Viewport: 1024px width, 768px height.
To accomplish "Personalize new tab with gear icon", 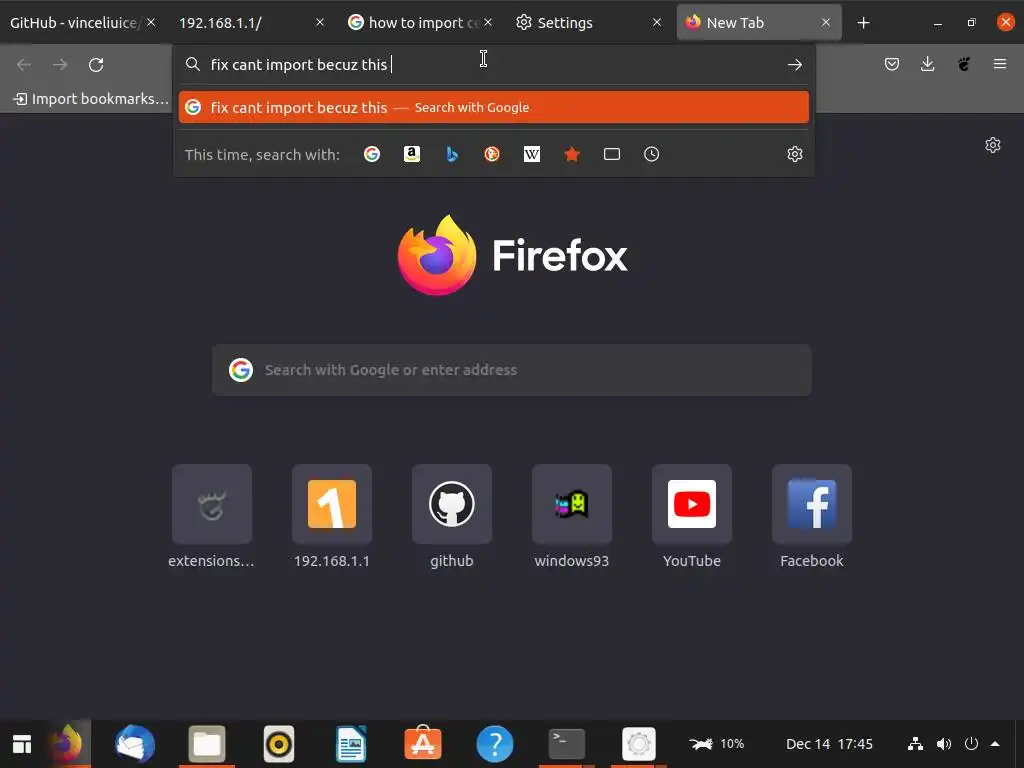I will [x=993, y=145].
